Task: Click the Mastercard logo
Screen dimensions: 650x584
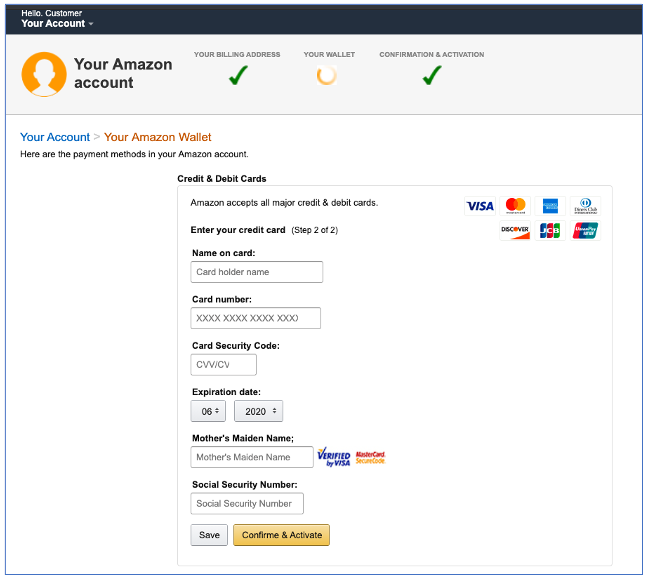Action: pyautogui.click(x=515, y=206)
